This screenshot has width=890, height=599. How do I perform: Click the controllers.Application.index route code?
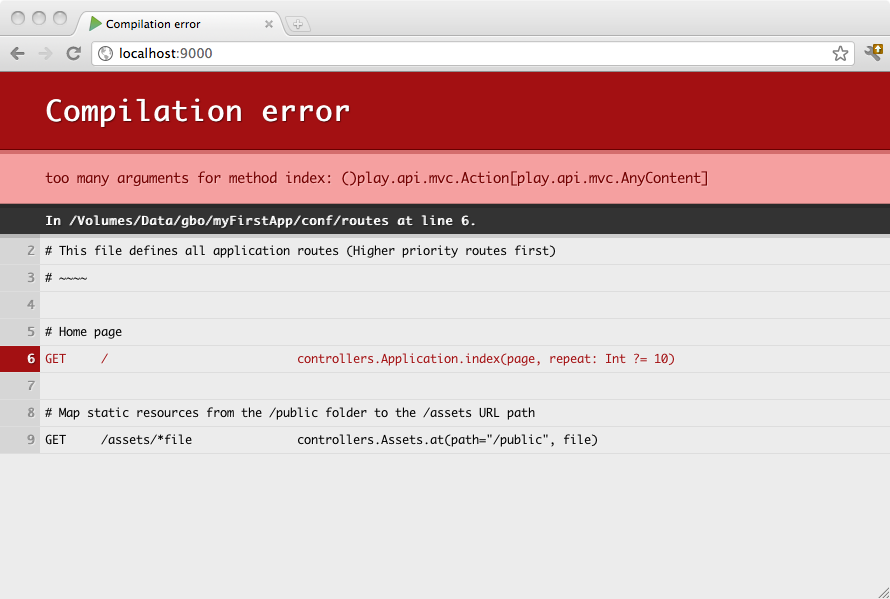pos(485,359)
